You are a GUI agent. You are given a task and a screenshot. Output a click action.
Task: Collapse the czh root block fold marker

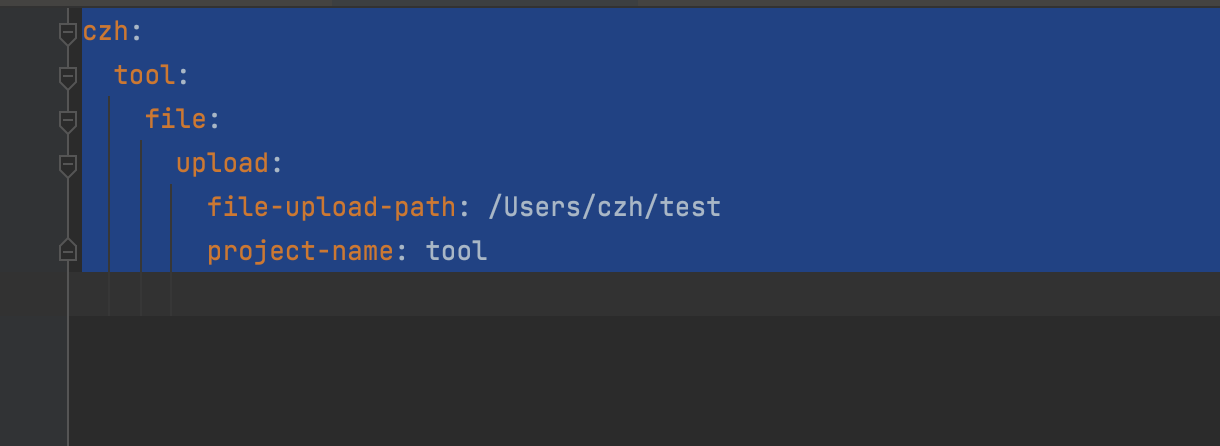coord(67,34)
